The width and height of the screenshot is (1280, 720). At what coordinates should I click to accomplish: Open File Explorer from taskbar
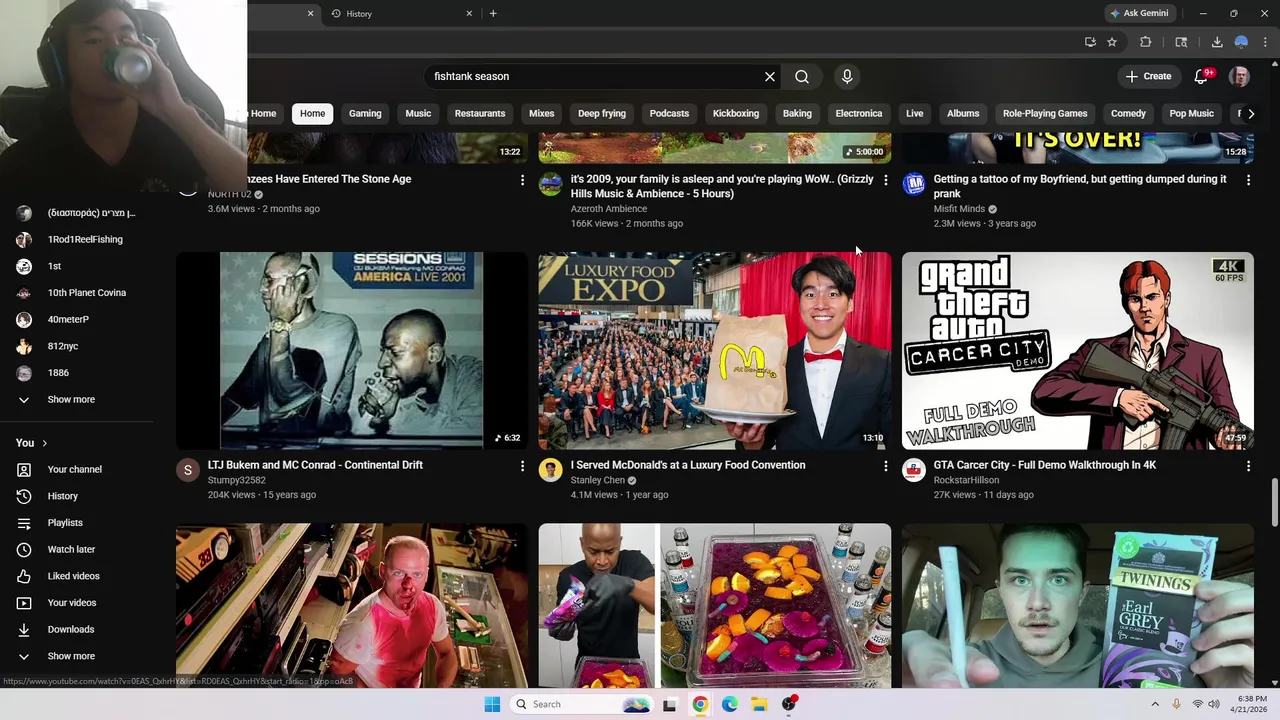coord(759,704)
